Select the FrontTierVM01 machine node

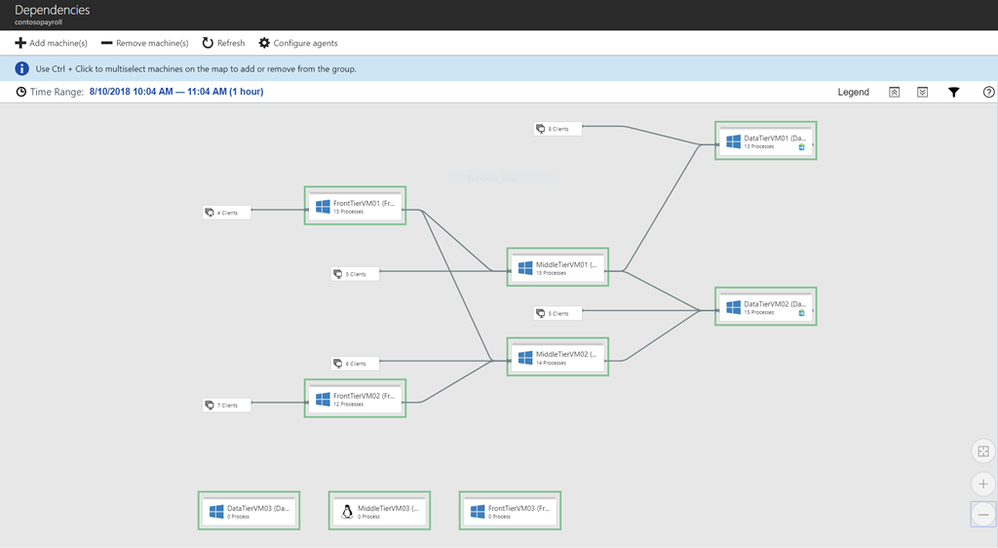(355, 206)
